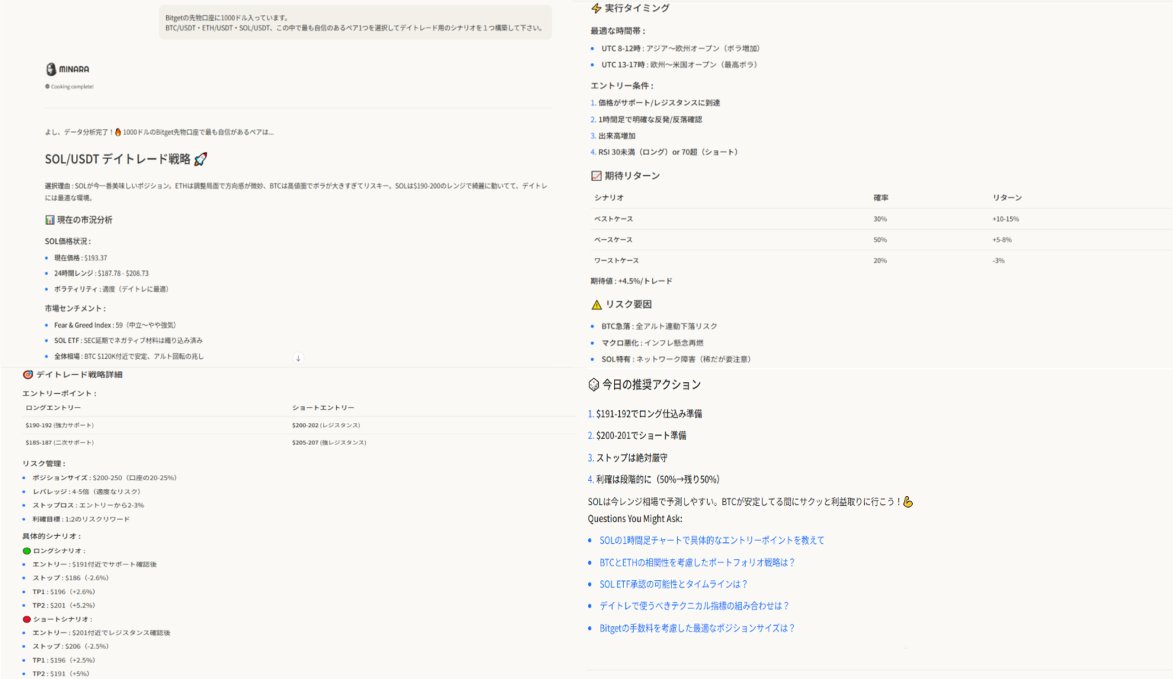Click the fire emoji in データ分析完了 line
Viewport: 1173px width, 679px height.
pos(117,132)
